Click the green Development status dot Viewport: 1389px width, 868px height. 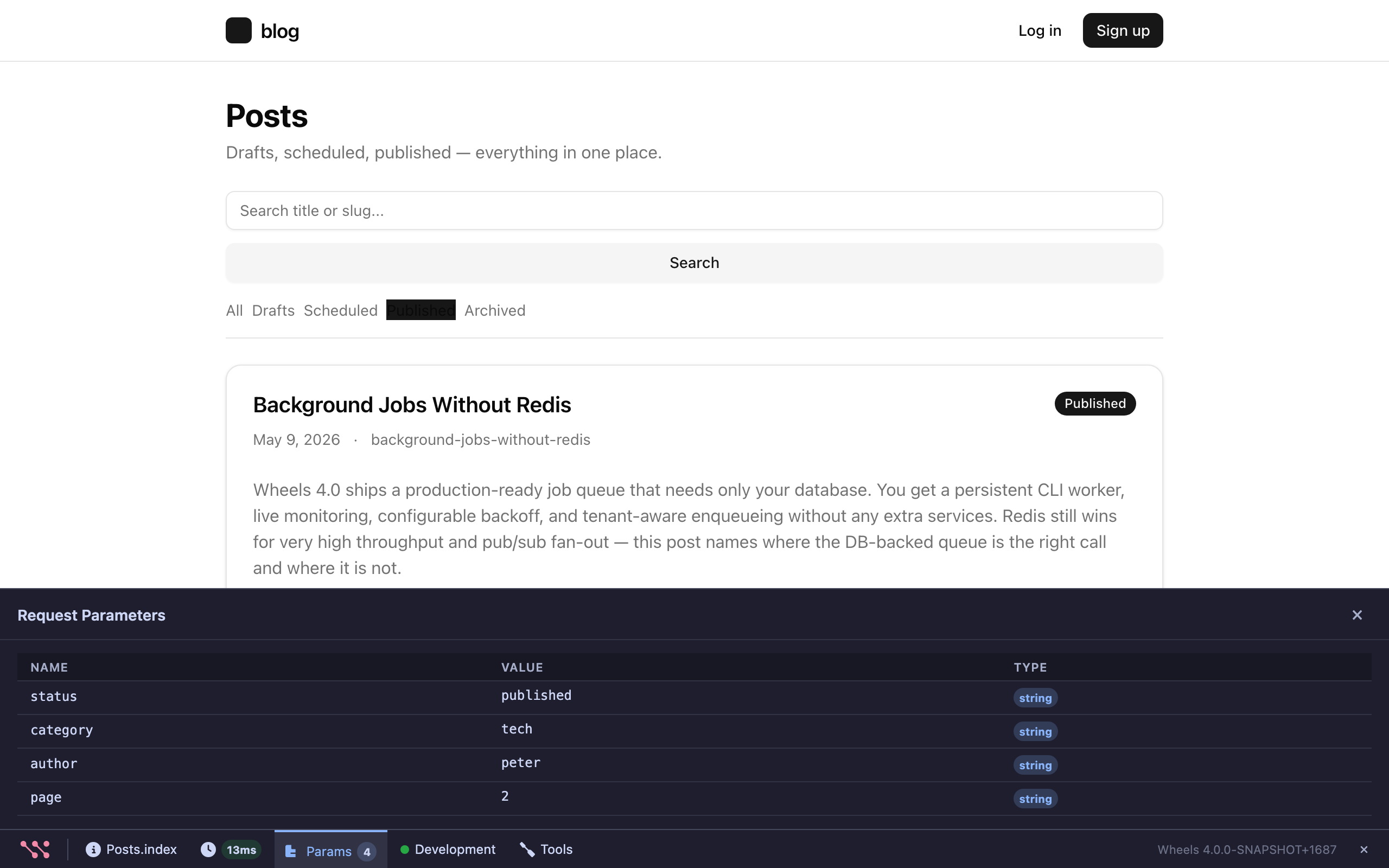pyautogui.click(x=405, y=849)
